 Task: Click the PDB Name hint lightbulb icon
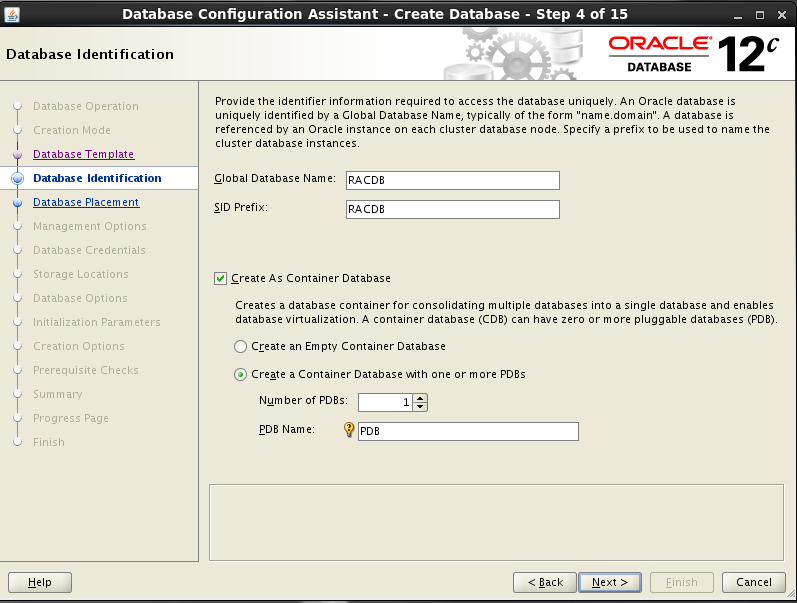pos(349,430)
